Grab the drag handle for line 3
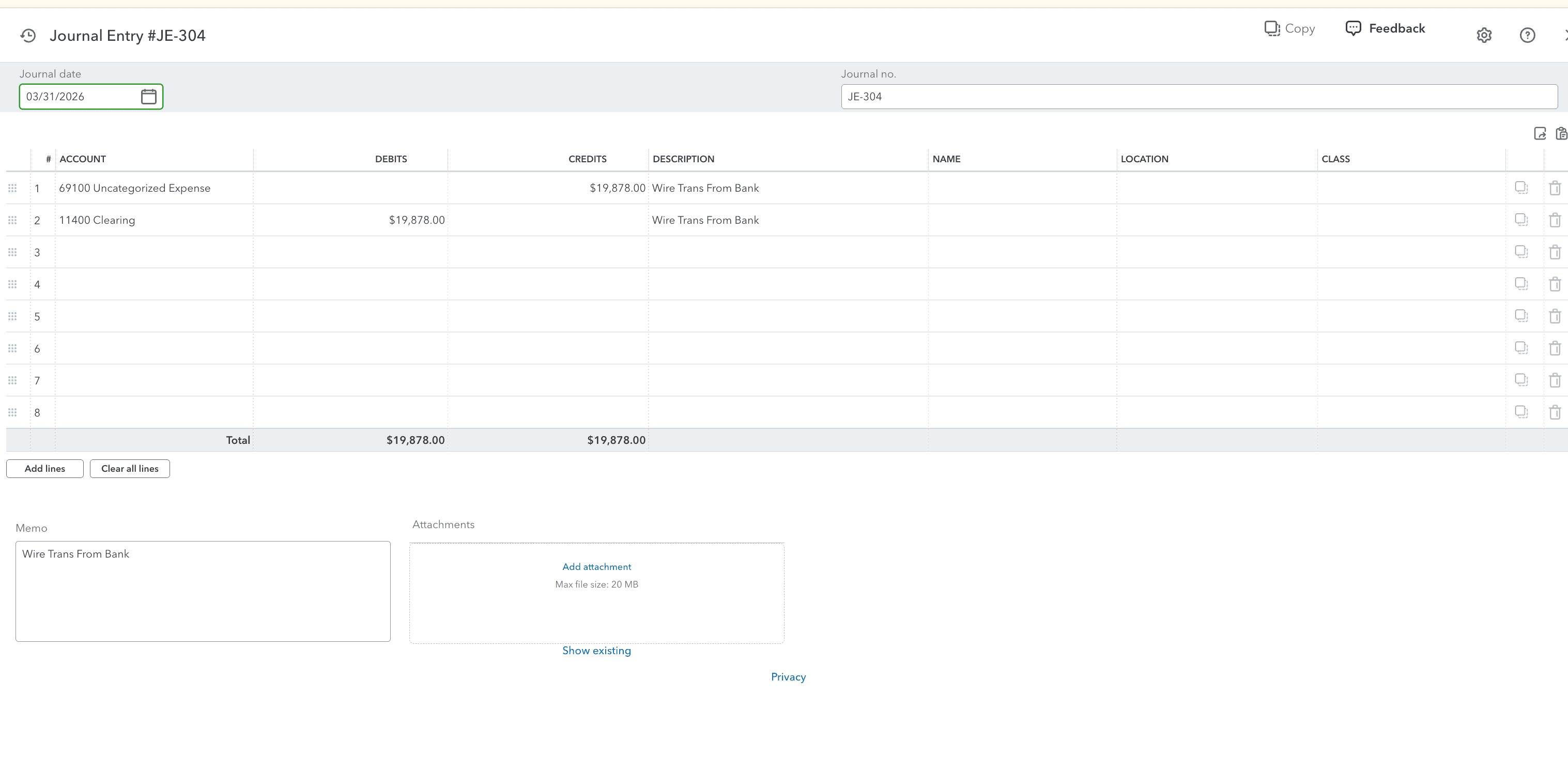Image resolution: width=1568 pixels, height=772 pixels. point(12,252)
